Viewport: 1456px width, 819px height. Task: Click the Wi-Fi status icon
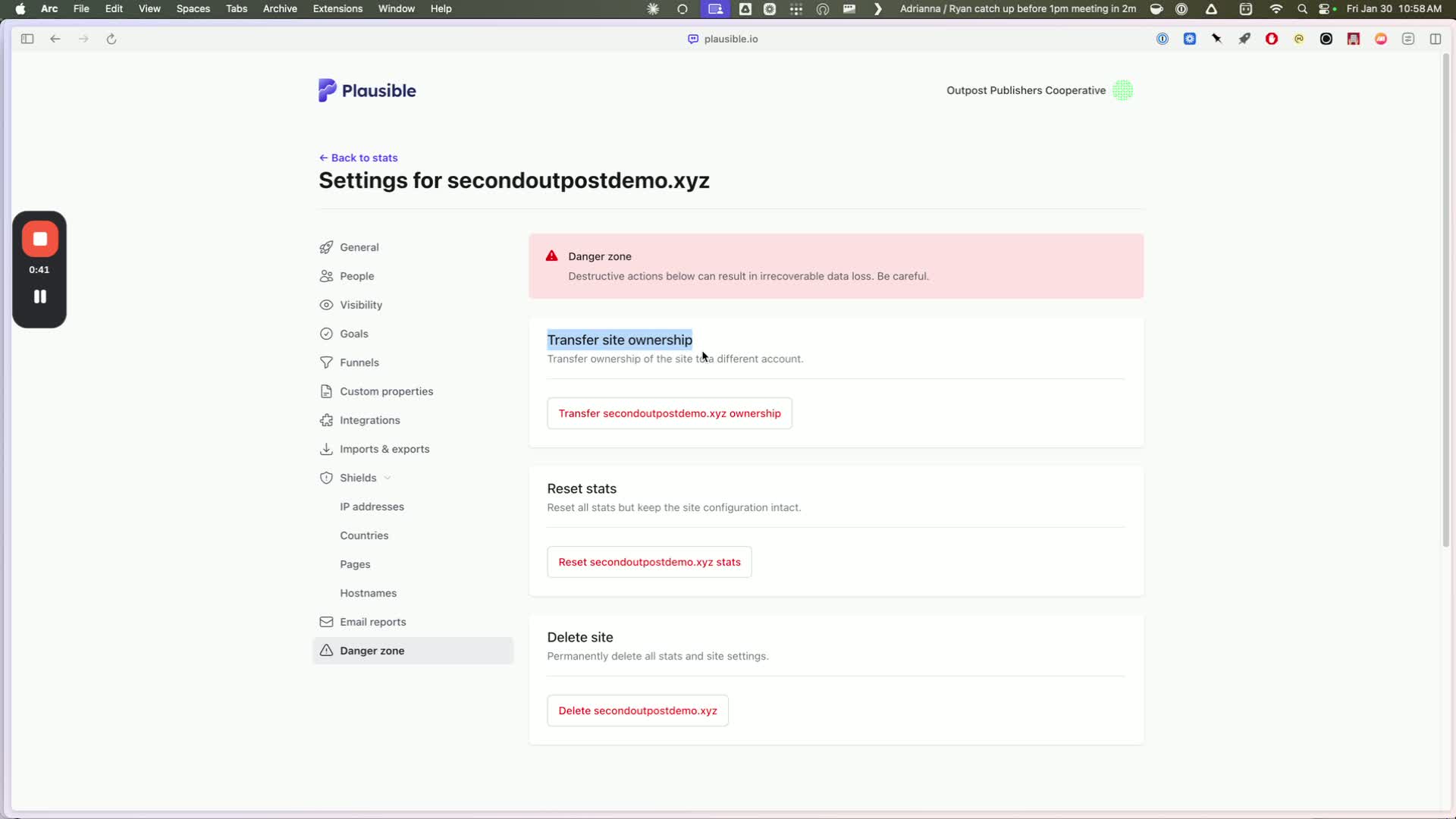click(x=1276, y=8)
